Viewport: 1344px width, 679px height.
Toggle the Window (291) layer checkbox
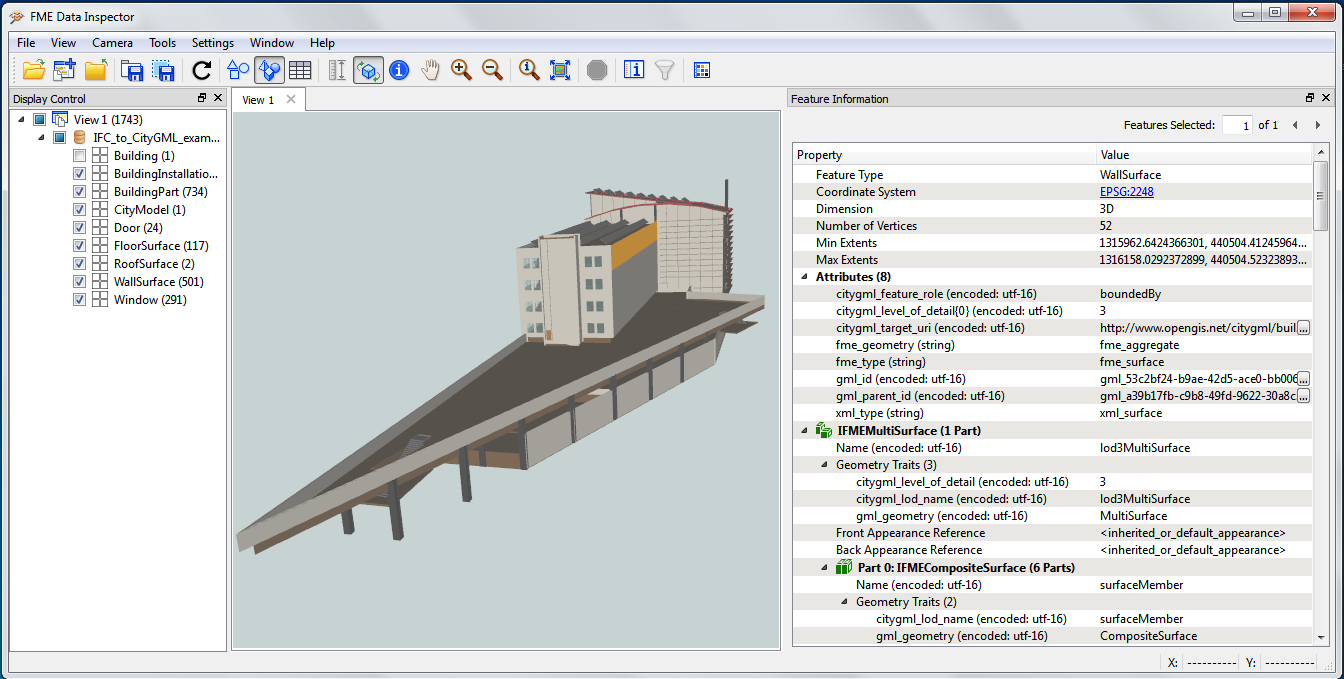[x=80, y=300]
